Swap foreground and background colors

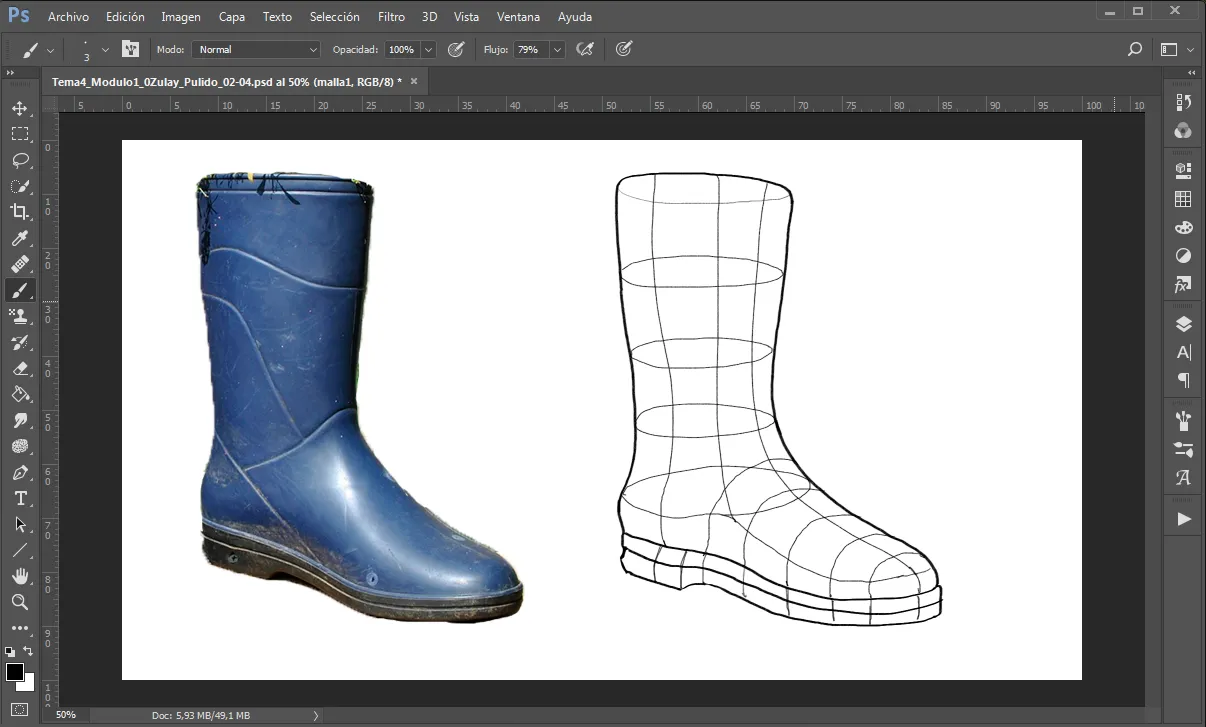tap(29, 651)
